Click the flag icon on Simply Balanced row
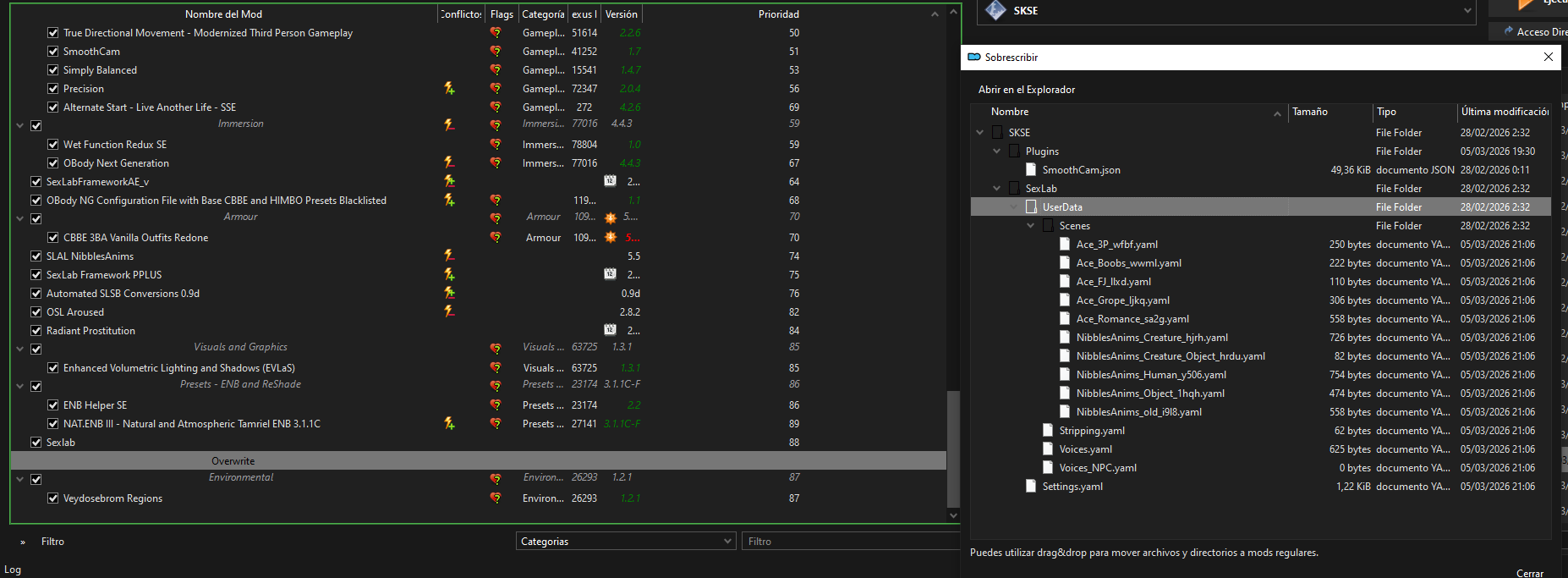The width and height of the screenshot is (1568, 578). 496,70
